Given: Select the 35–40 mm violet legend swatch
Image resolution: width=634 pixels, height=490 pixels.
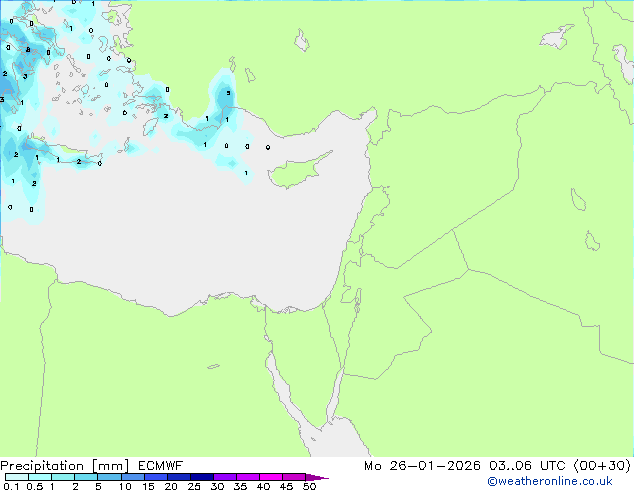Looking at the screenshot, I should pyautogui.click(x=248, y=477).
